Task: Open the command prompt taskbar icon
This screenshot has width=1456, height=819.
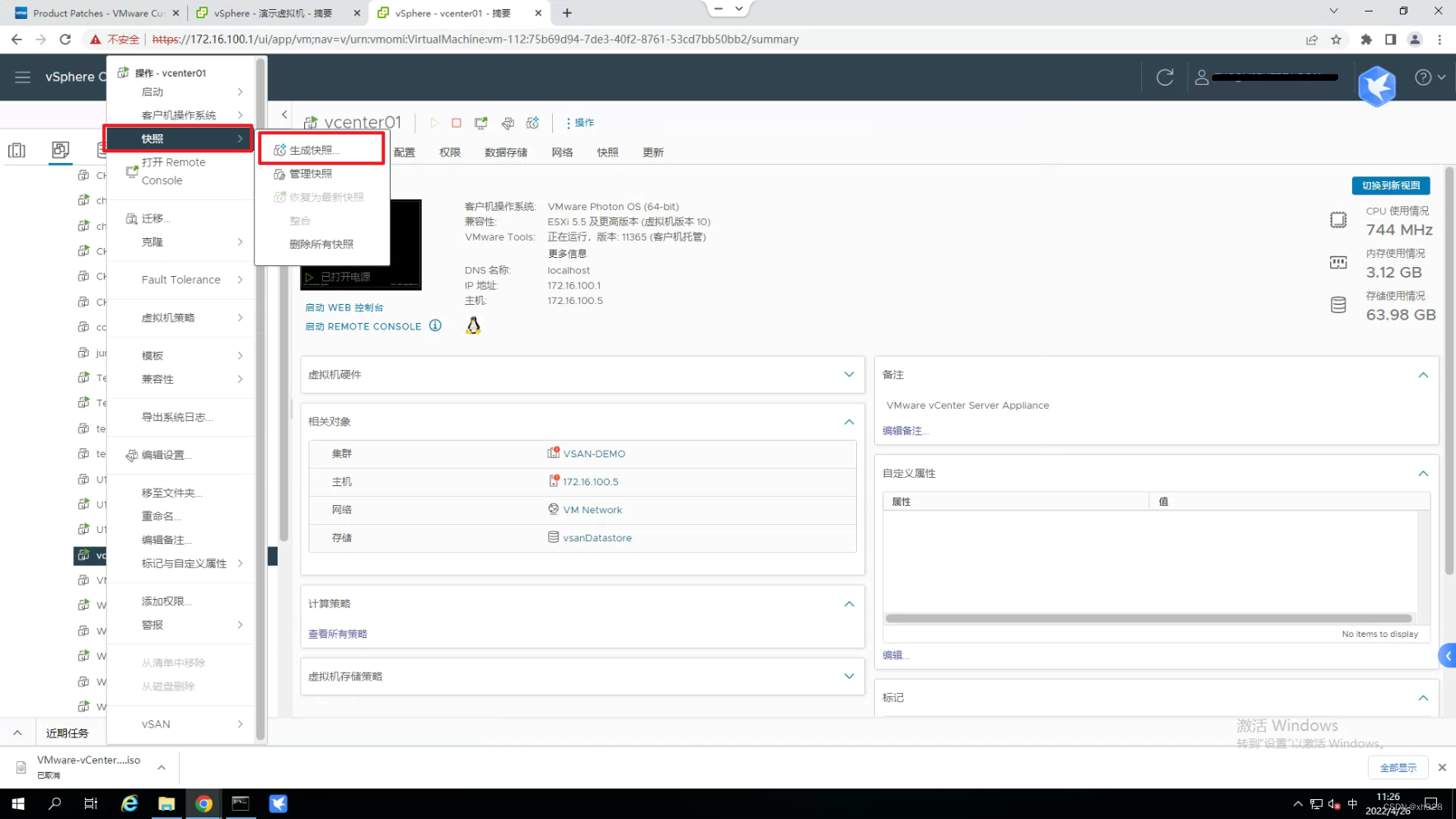Action: point(241,803)
